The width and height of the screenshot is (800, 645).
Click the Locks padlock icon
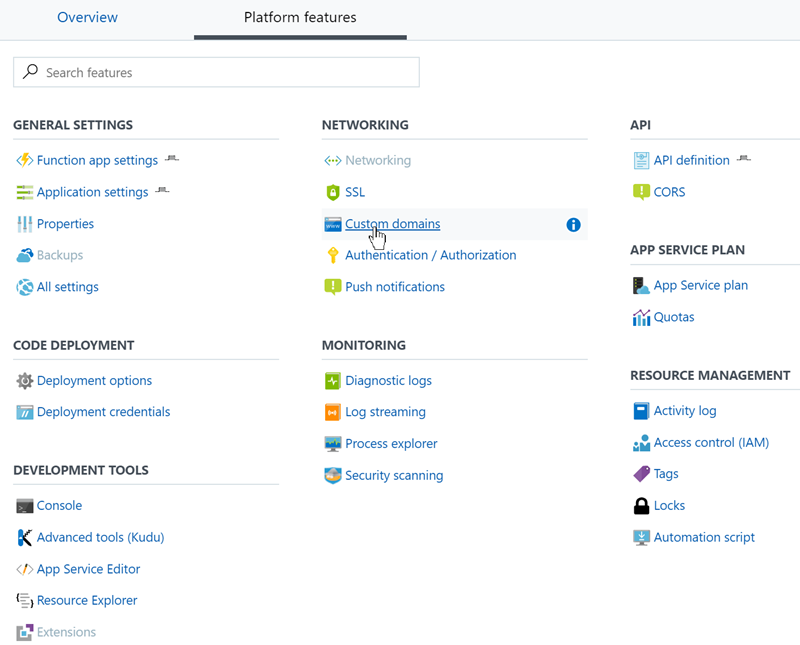(x=641, y=506)
